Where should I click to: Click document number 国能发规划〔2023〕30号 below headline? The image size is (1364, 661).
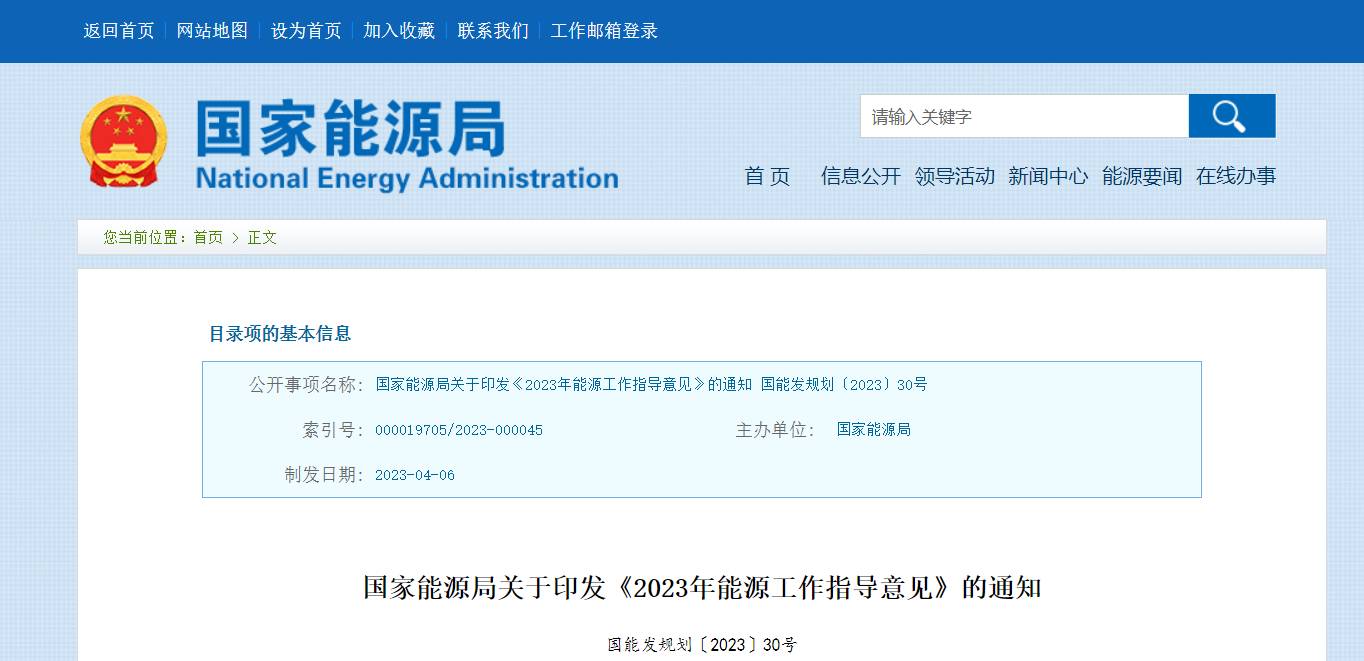tap(702, 645)
